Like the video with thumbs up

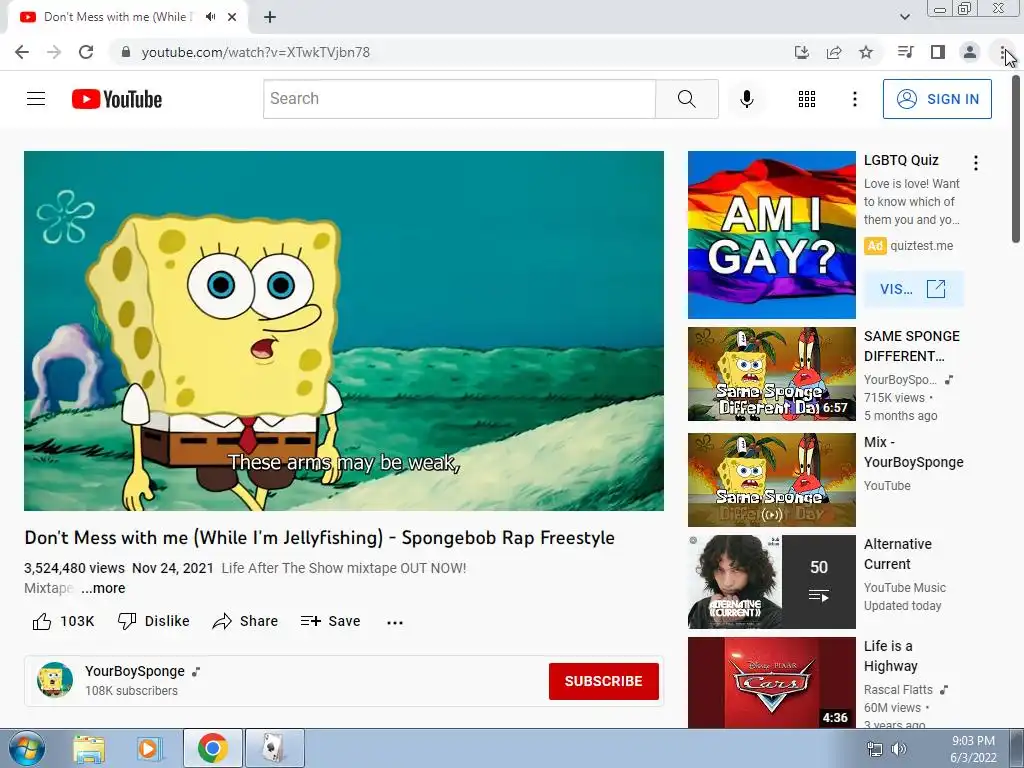point(63,621)
